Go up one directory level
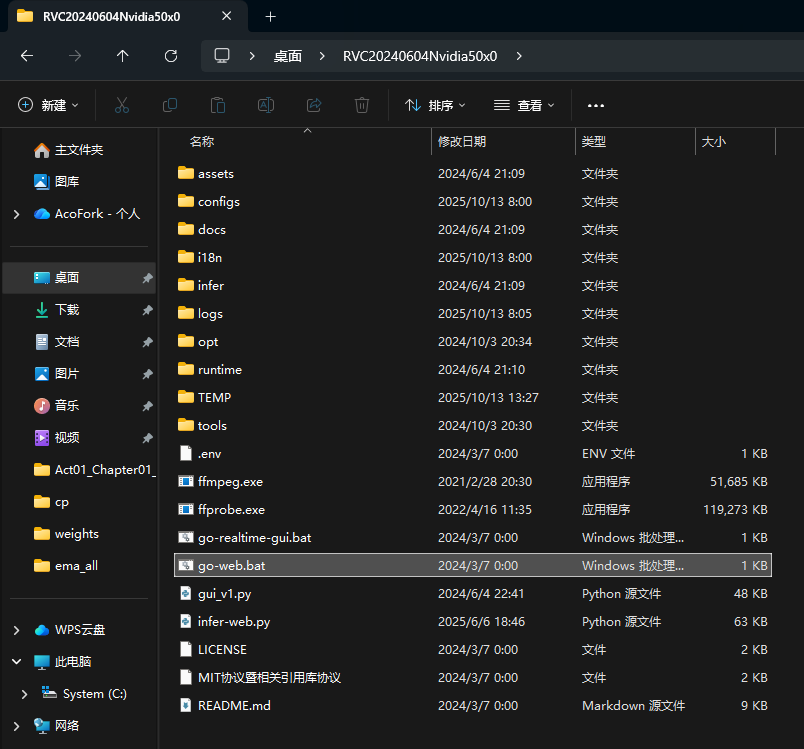The image size is (804, 749). pyautogui.click(x=123, y=56)
